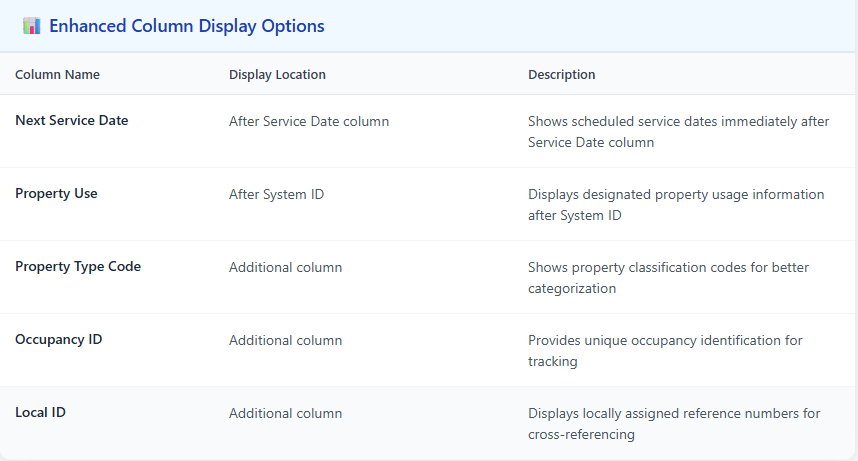This screenshot has width=858, height=461.
Task: Click After Service Date column cell
Action: coord(309,121)
